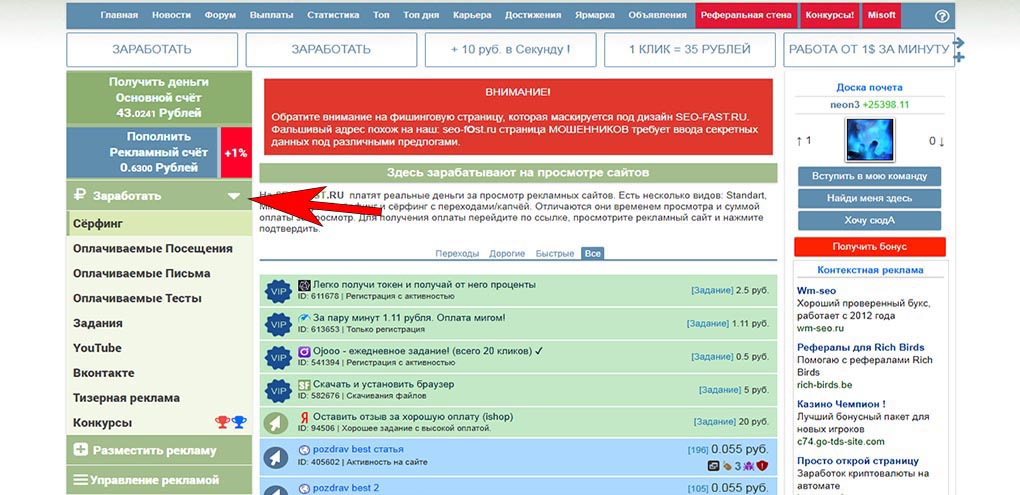Image resolution: width=1020 pixels, height=495 pixels.
Task: Open Новости in the top navigation
Action: pos(172,15)
